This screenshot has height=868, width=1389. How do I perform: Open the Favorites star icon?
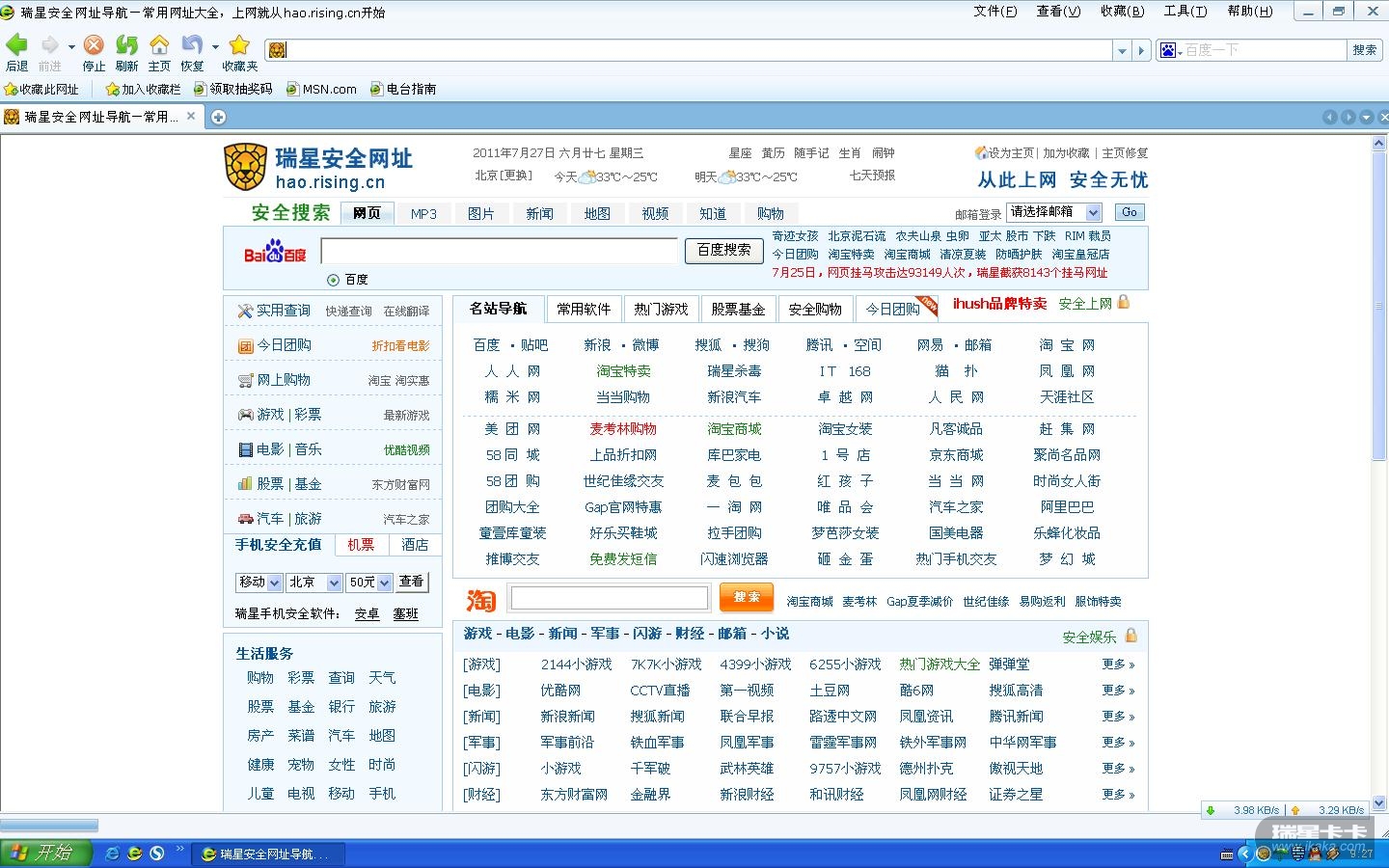(x=239, y=45)
